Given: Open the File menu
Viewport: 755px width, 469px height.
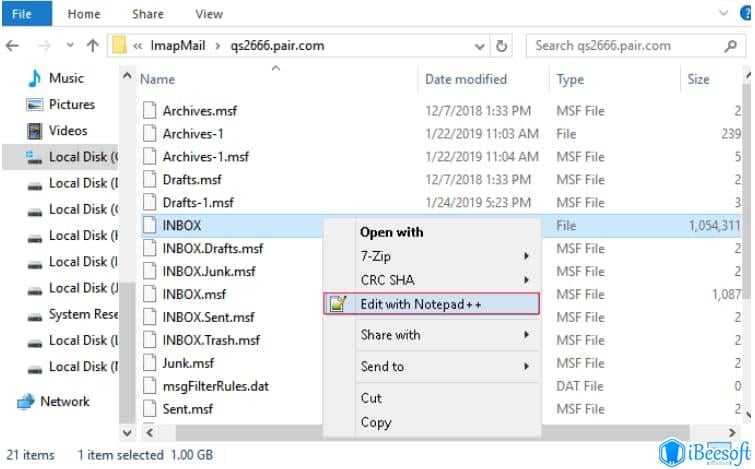Looking at the screenshot, I should tap(26, 14).
